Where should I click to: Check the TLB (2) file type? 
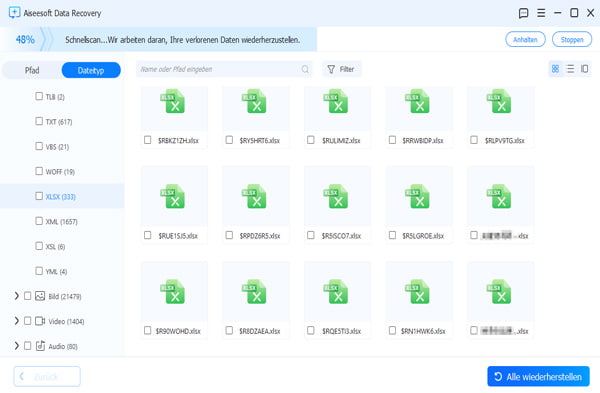click(x=39, y=96)
